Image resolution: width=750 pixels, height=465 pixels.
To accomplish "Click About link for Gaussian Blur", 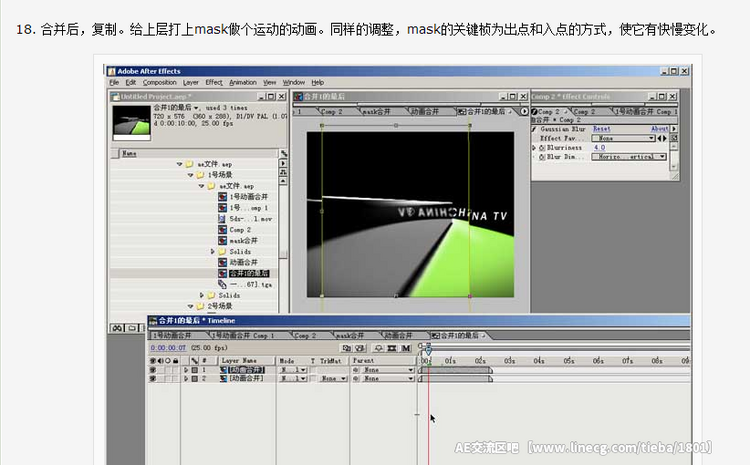I will (x=659, y=129).
